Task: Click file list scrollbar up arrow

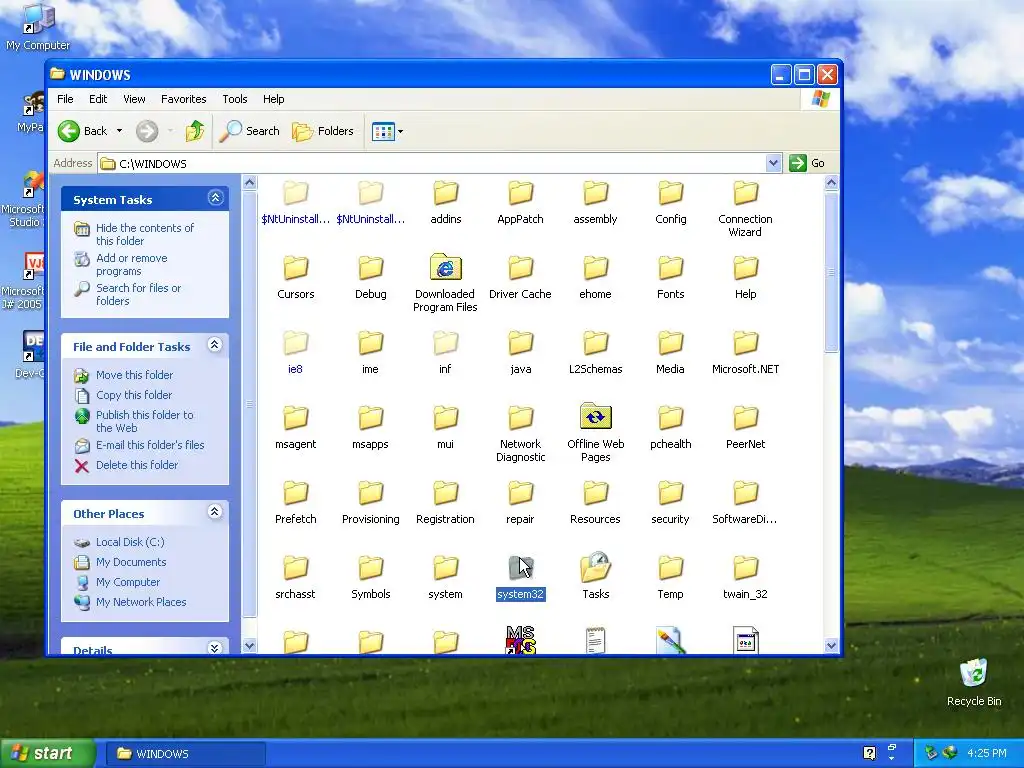Action: point(831,183)
